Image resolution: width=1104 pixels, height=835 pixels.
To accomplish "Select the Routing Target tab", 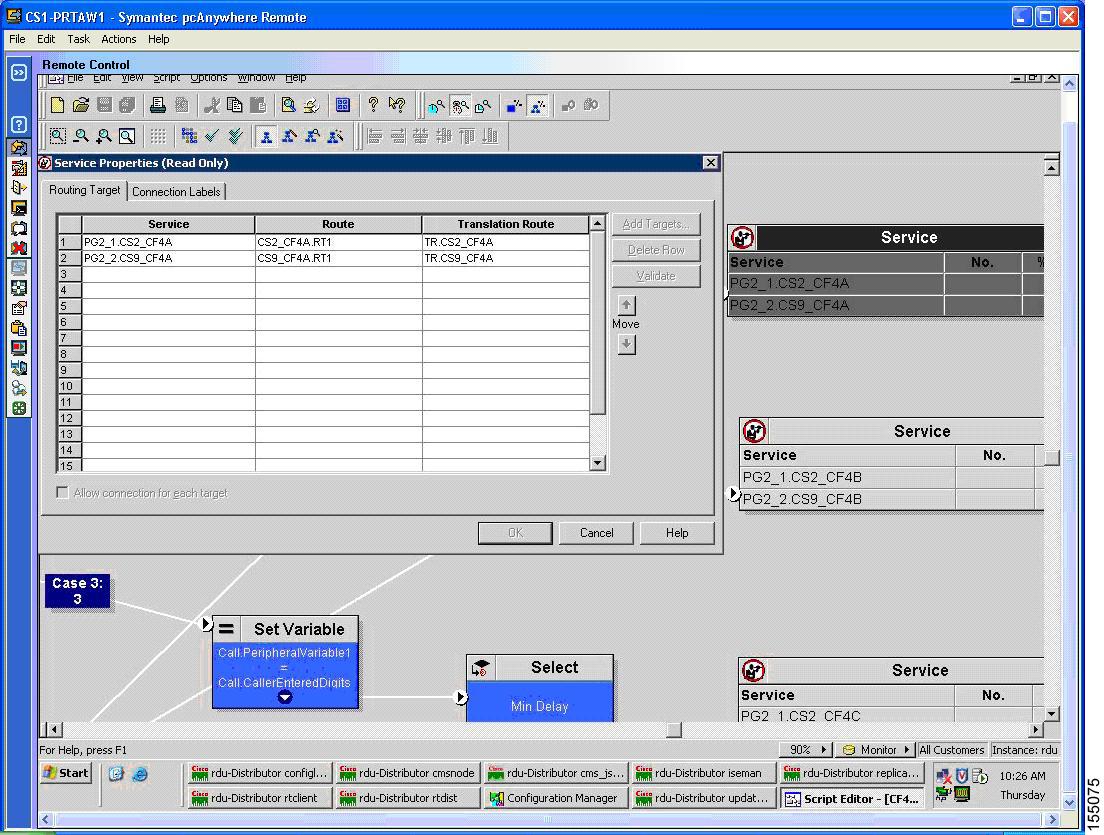I will point(84,190).
